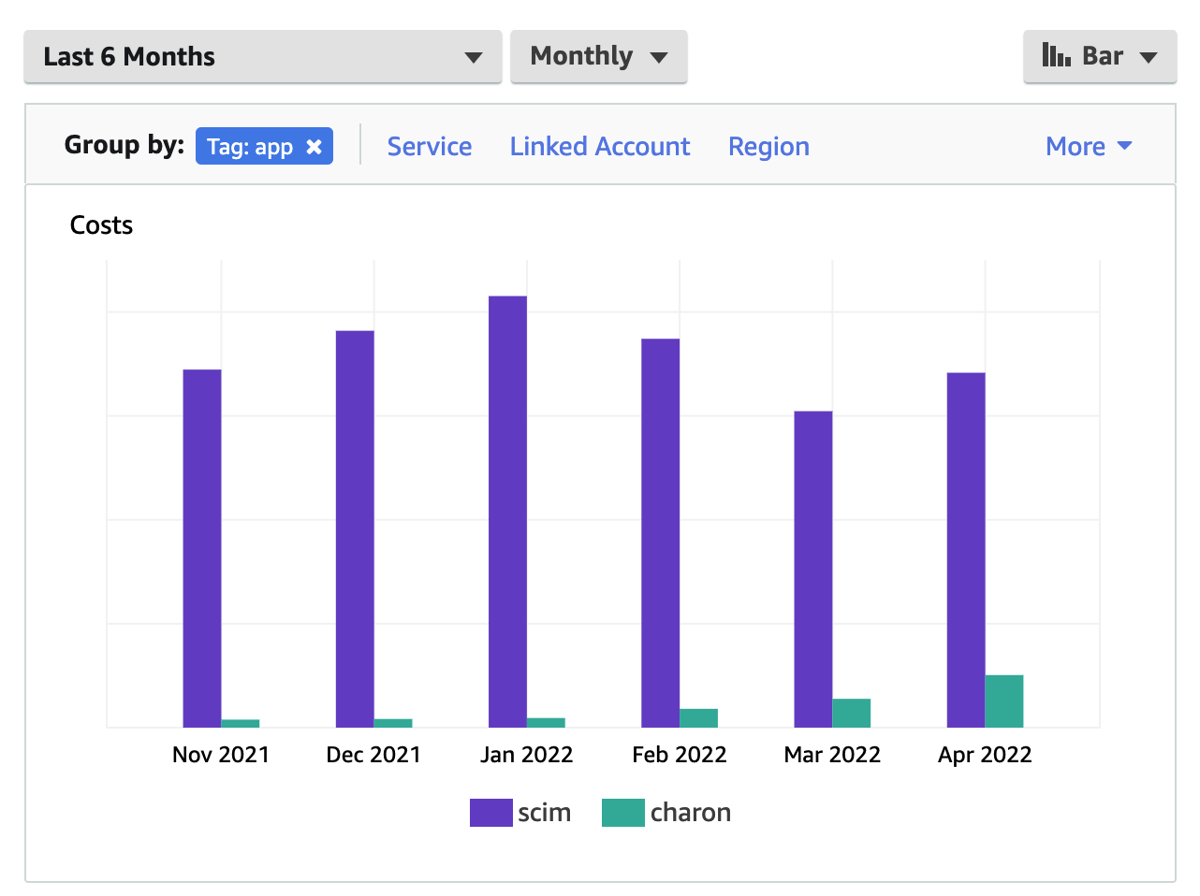
Task: Select the scim bar for Dec 2021
Action: pos(355,529)
